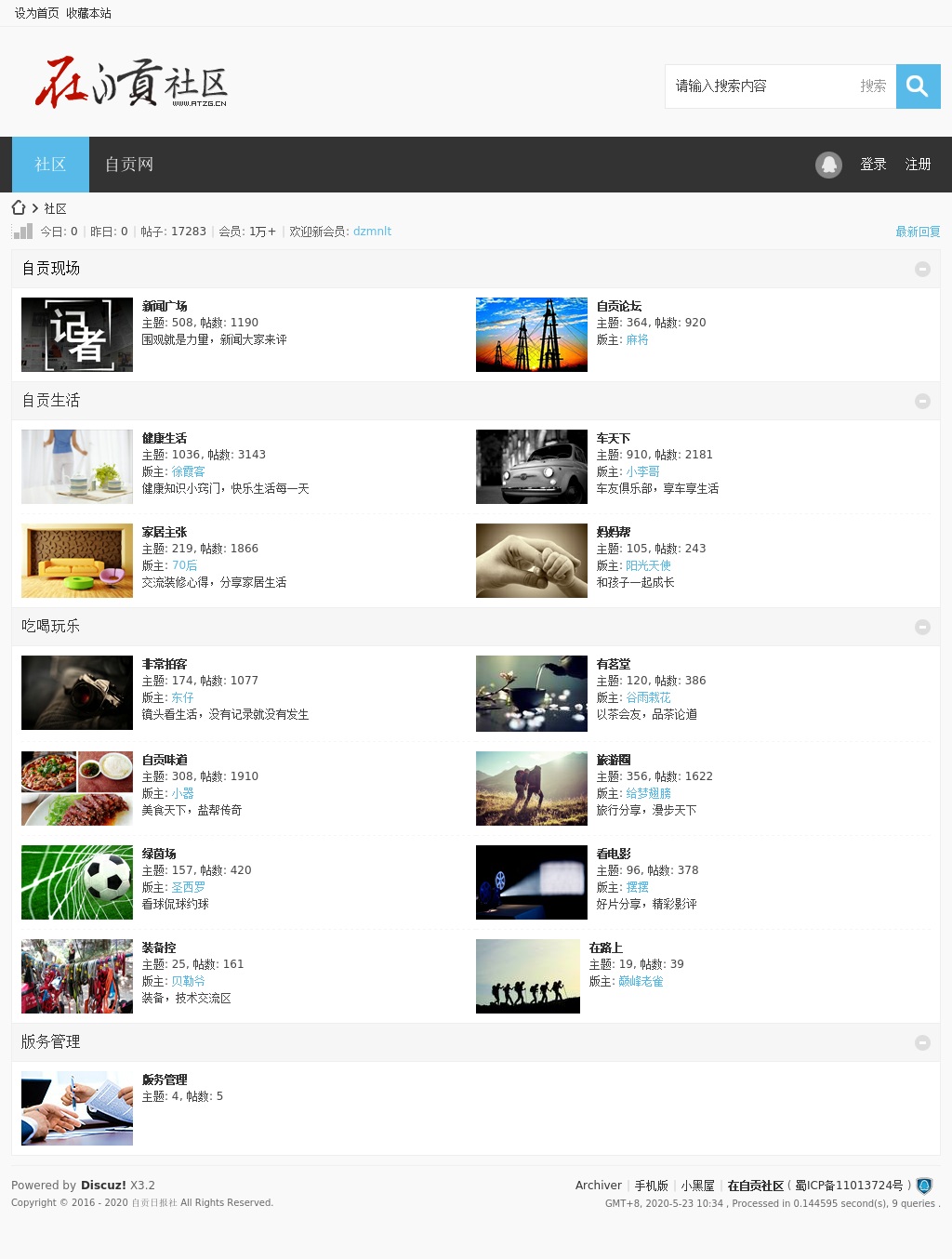Open the 新闻广场 forum title
Viewport: 952px width, 1259px height.
(165, 306)
